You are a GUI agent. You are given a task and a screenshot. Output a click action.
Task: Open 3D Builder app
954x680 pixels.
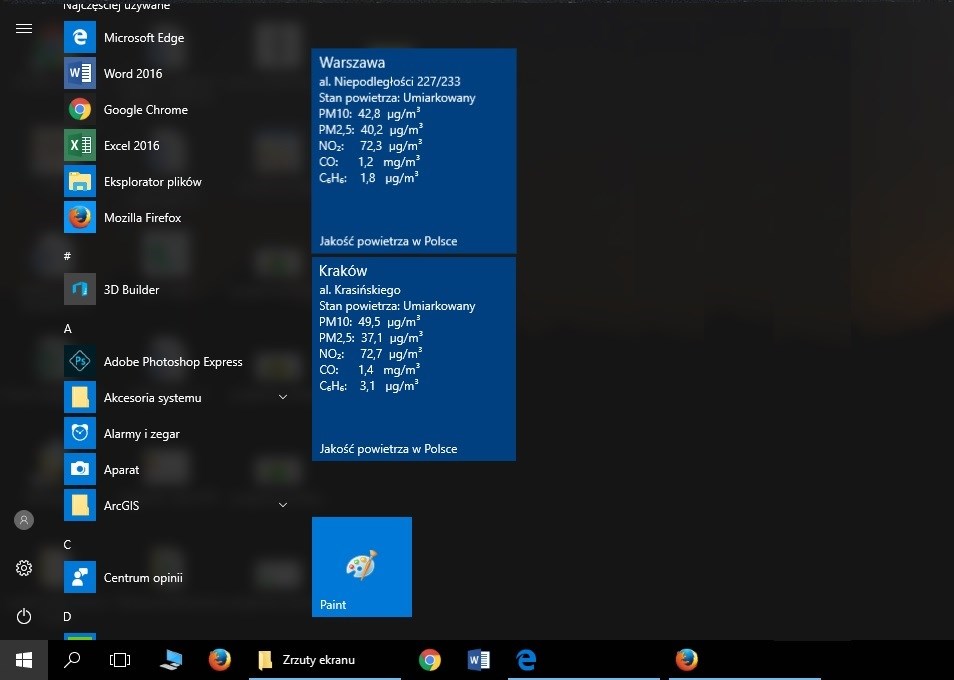(x=176, y=290)
